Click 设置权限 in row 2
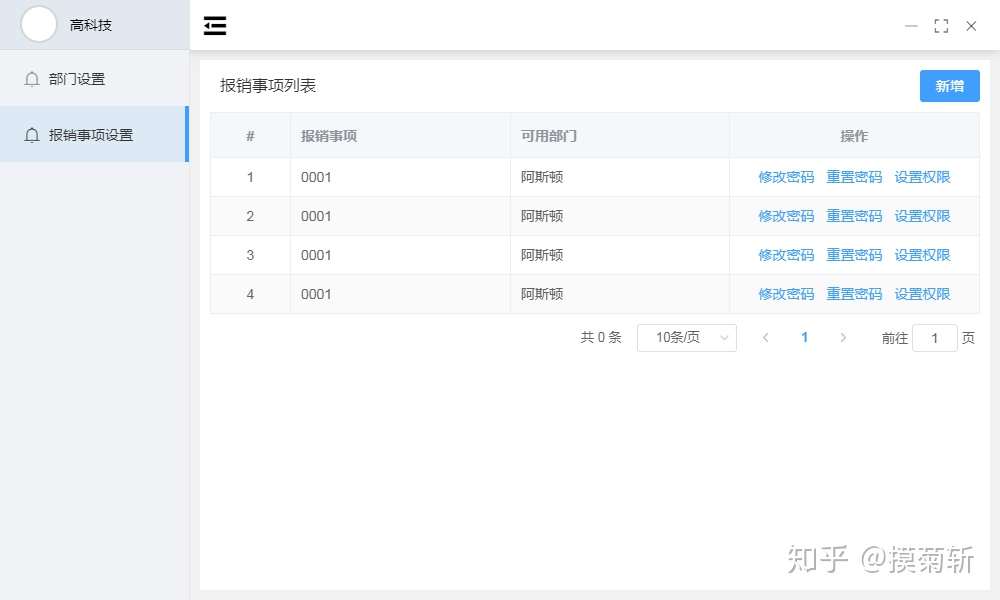 [x=922, y=216]
